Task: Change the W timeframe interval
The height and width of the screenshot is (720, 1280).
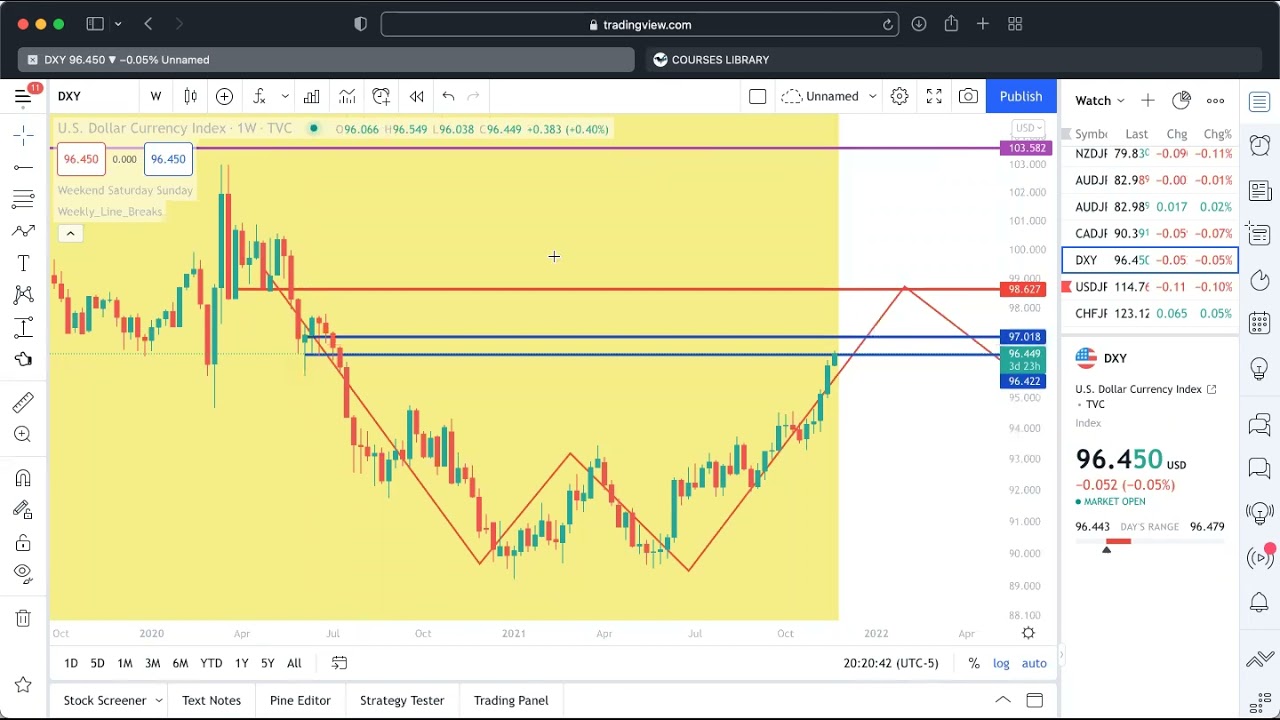Action: point(156,96)
